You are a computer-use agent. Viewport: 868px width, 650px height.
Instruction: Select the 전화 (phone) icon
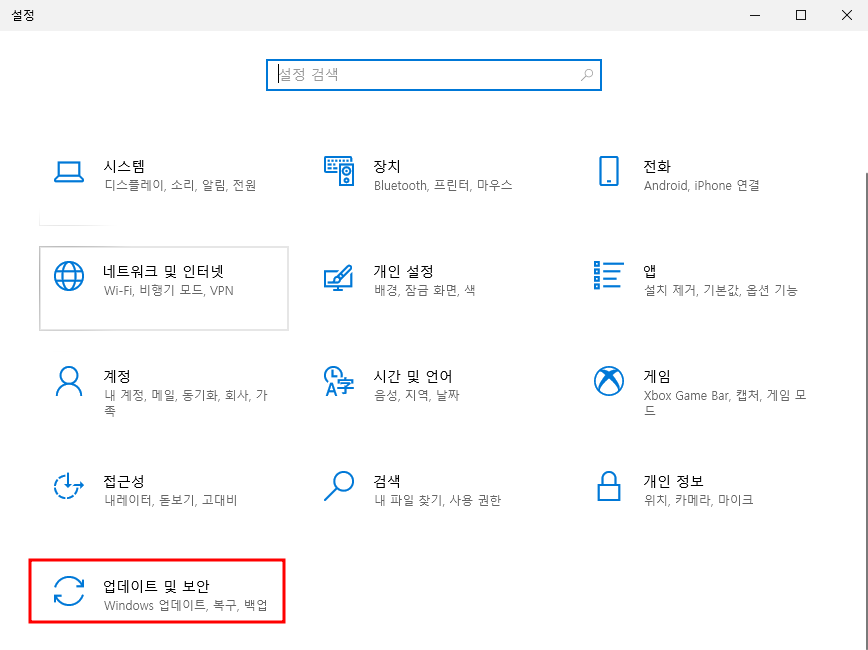[x=610, y=171]
